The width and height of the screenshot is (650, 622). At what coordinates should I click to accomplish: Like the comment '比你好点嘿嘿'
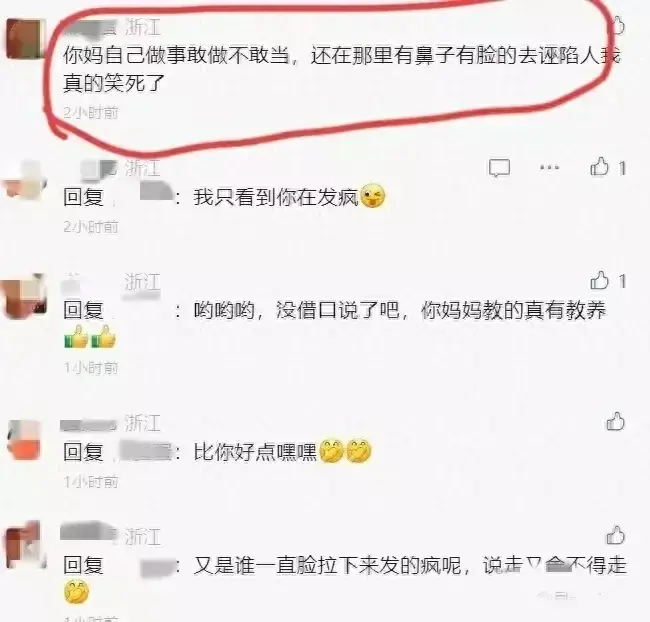(x=616, y=422)
